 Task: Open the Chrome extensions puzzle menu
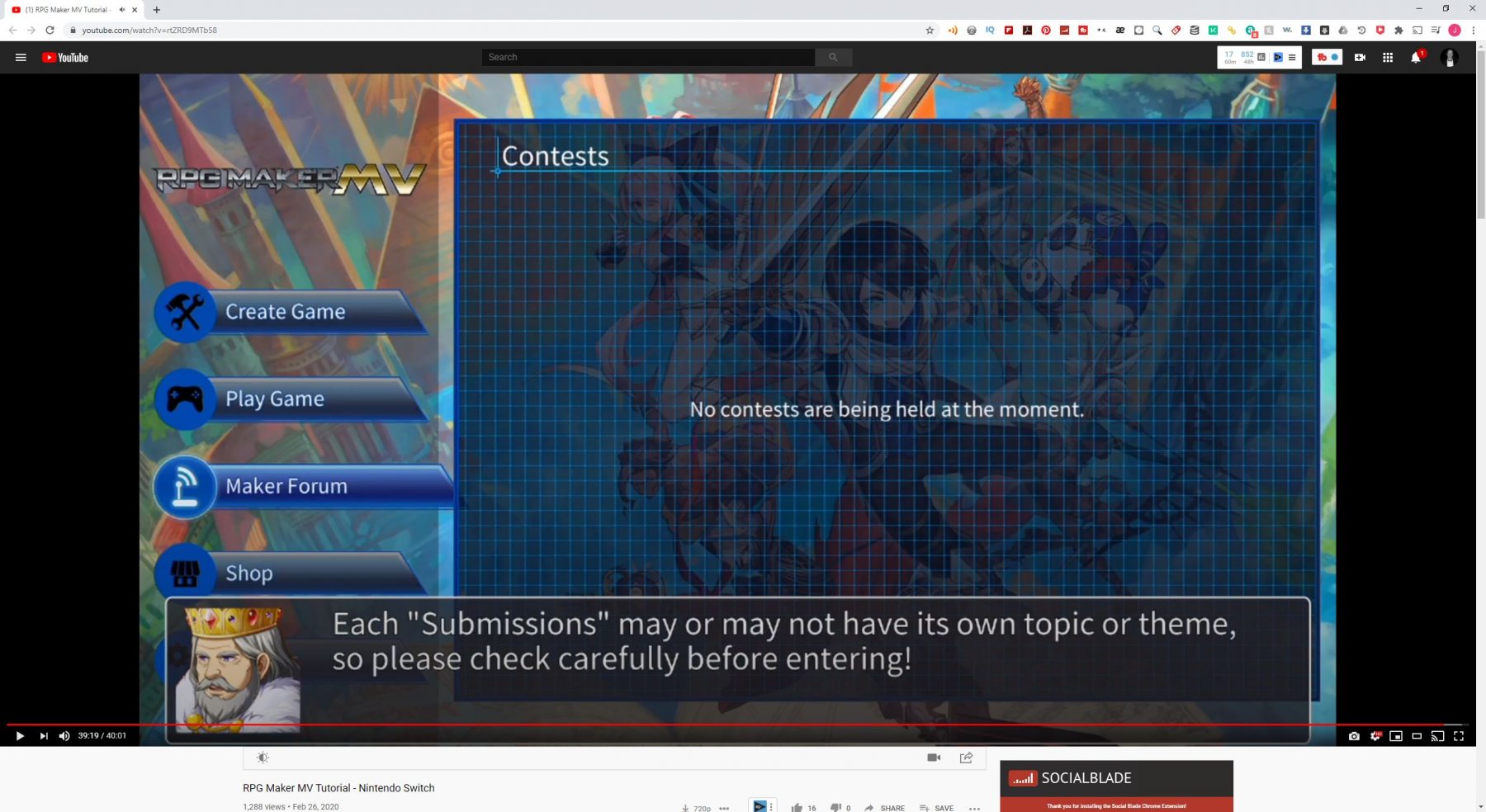pos(1398,30)
